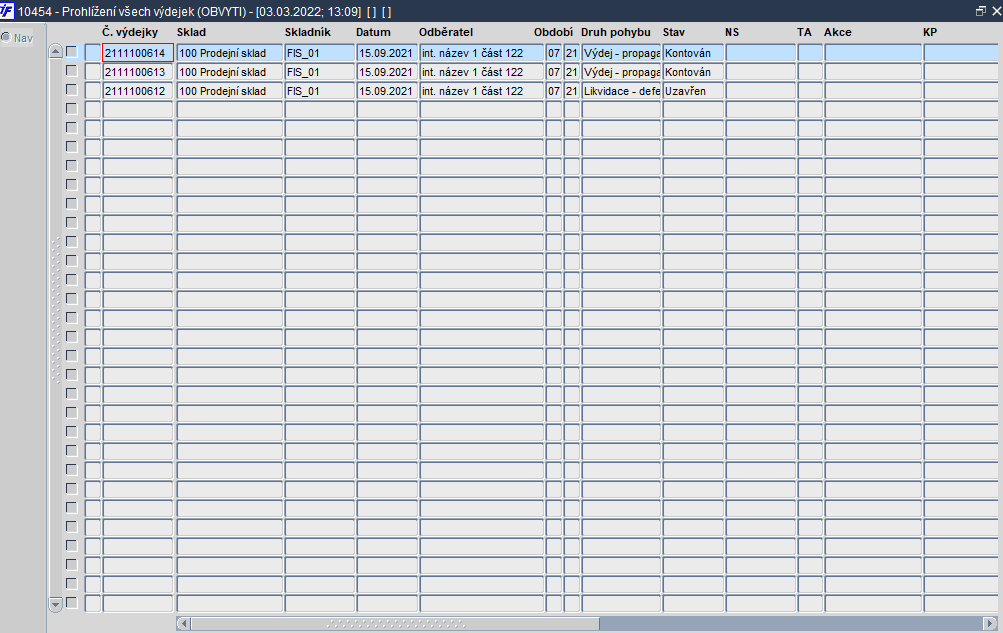Image resolution: width=1003 pixels, height=633 pixels.
Task: Click TA cell in row 2111100613
Action: pyautogui.click(x=810, y=72)
